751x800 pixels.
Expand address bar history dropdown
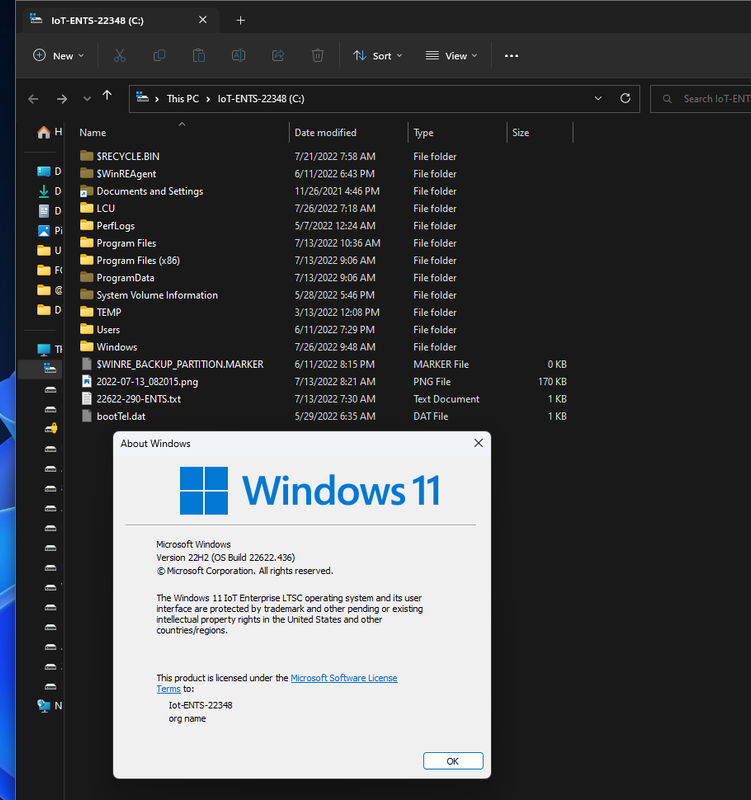click(598, 98)
